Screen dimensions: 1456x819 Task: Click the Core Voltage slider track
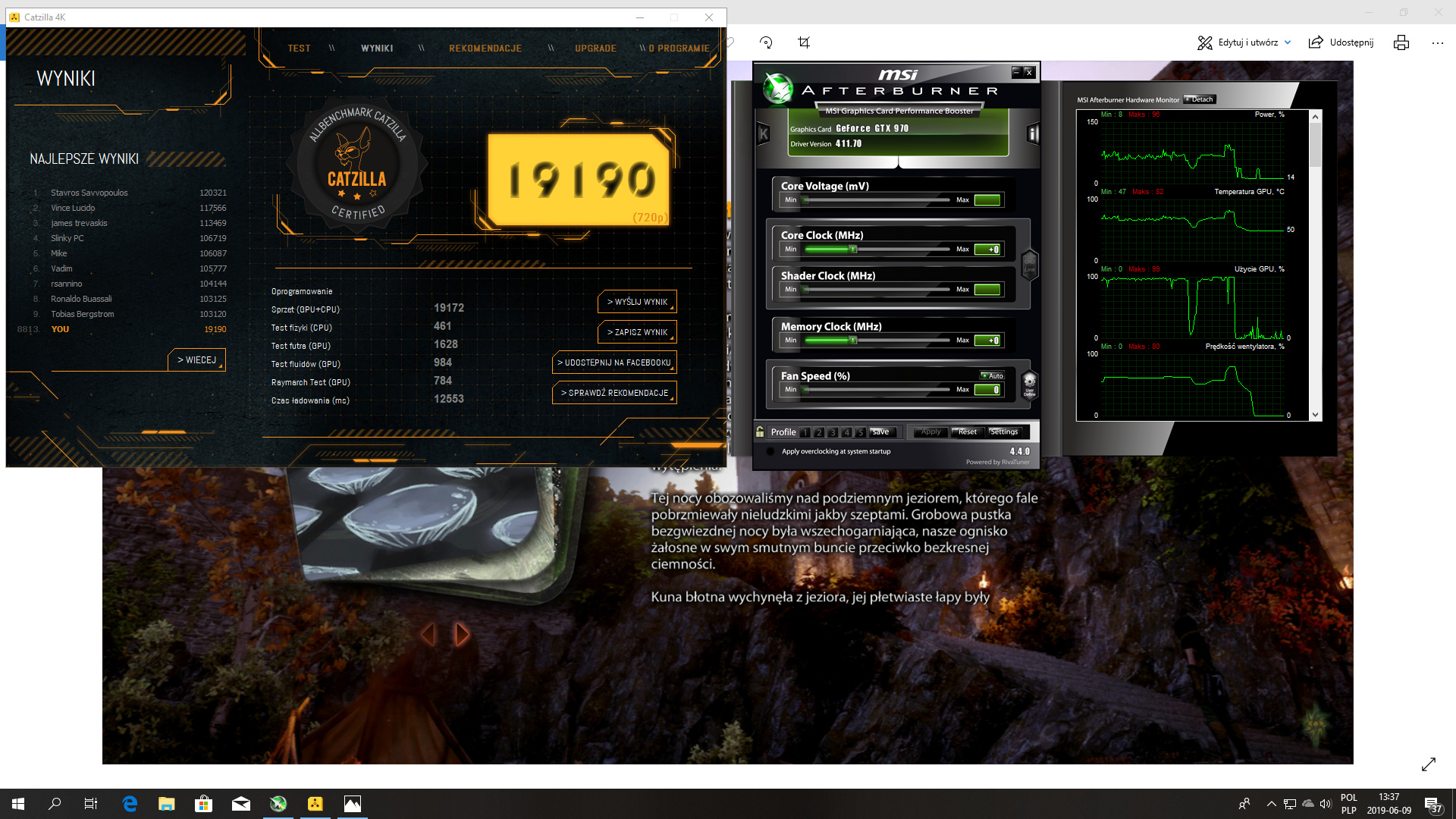(877, 200)
